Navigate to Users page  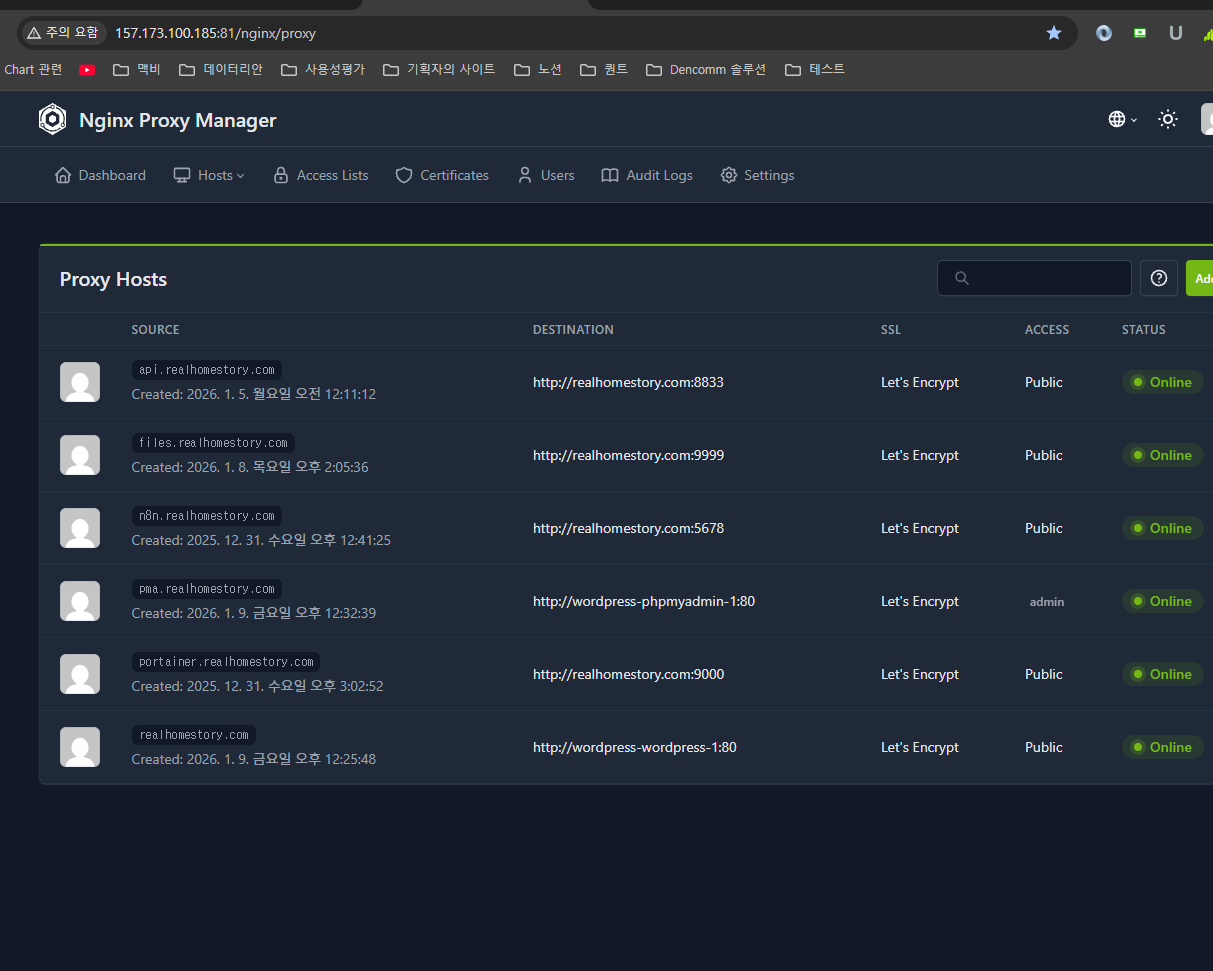[x=546, y=175]
